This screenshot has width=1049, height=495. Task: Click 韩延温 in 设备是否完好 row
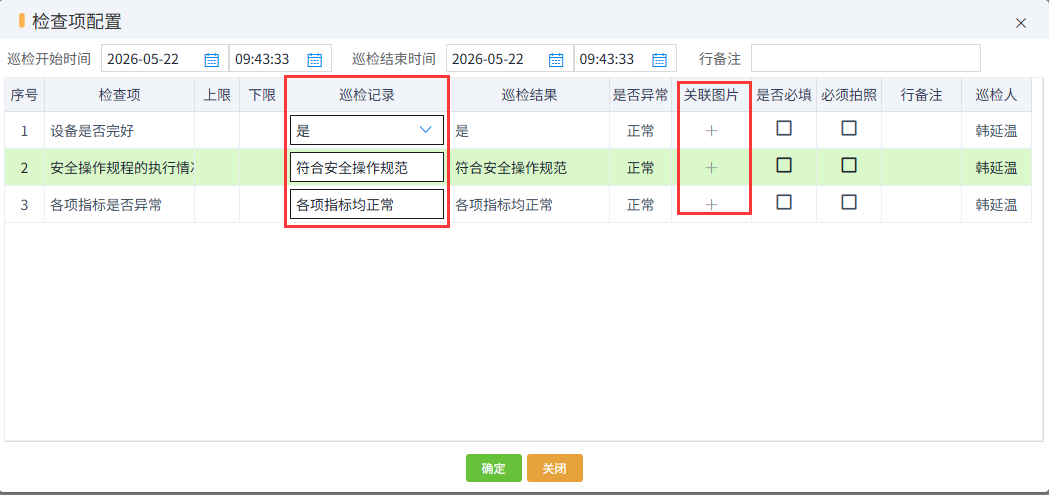click(996, 131)
